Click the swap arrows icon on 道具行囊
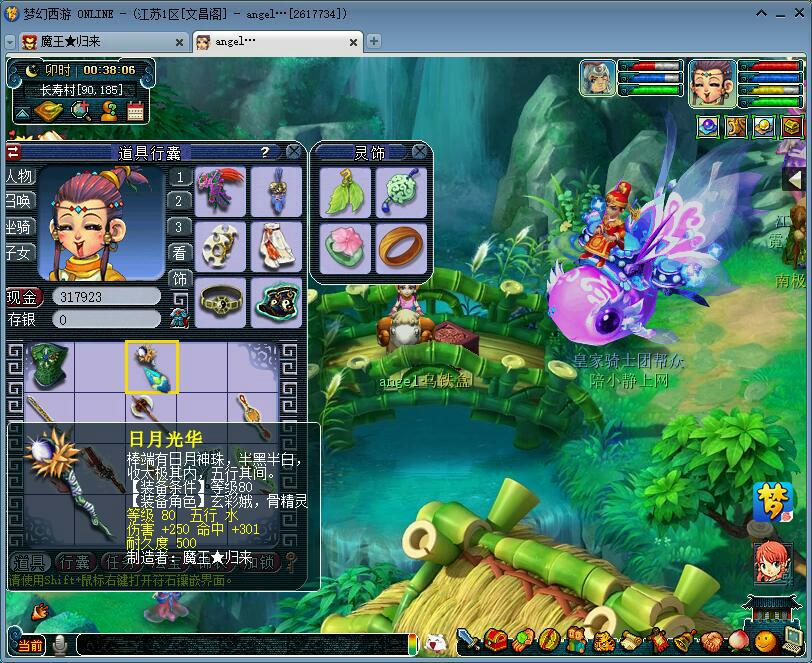The height and width of the screenshot is (663, 812). pyautogui.click(x=13, y=152)
